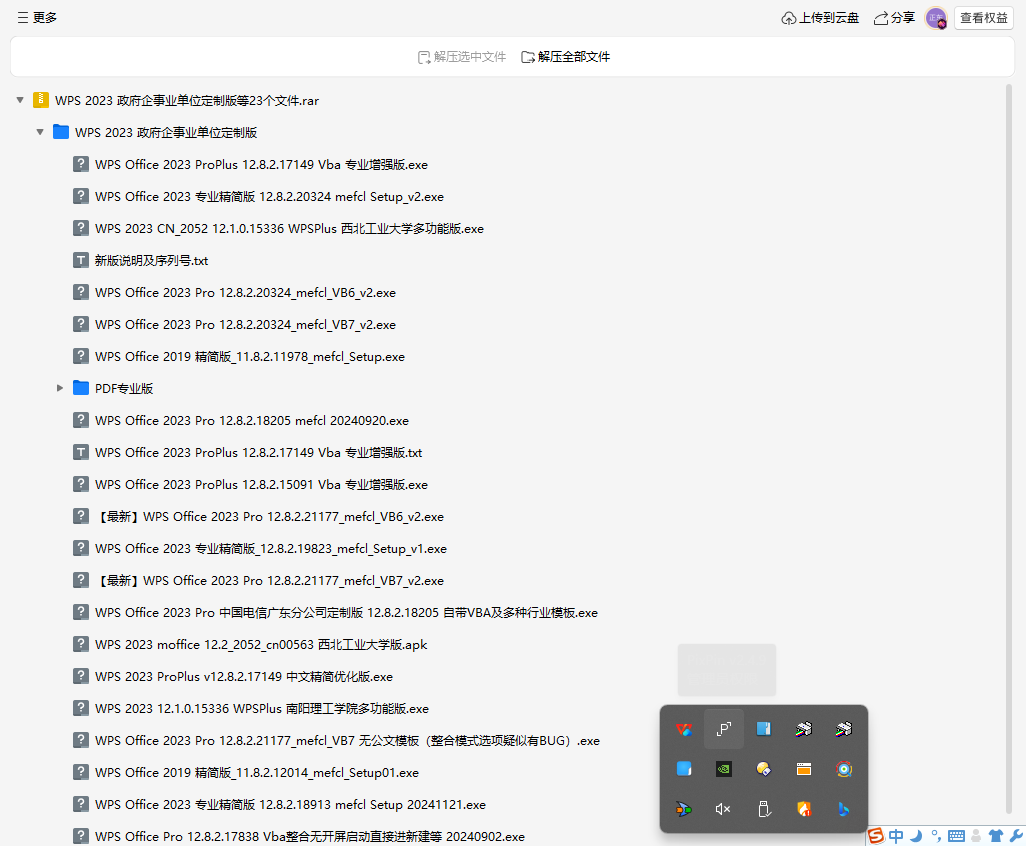Open the Bing tray icon
This screenshot has height=846, width=1026.
tap(843, 809)
